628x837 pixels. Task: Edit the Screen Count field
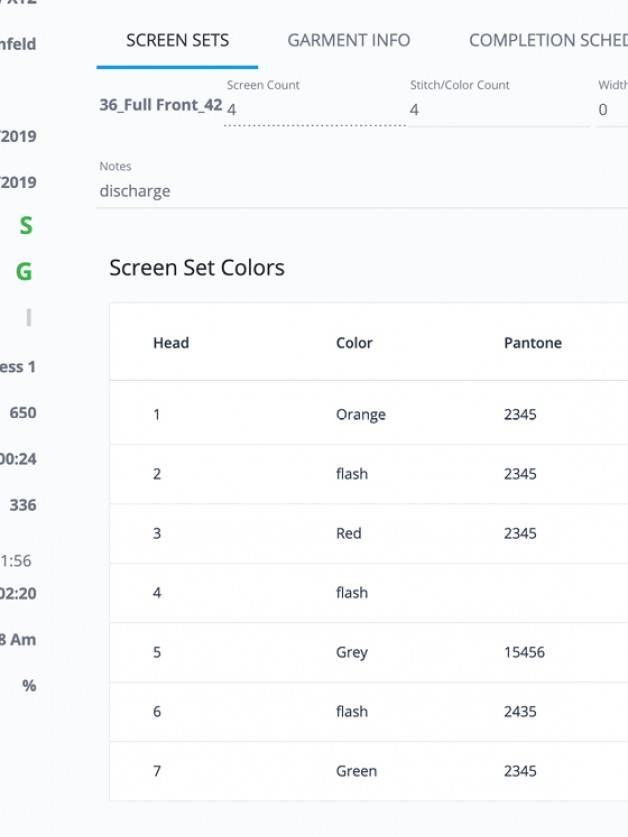point(315,109)
